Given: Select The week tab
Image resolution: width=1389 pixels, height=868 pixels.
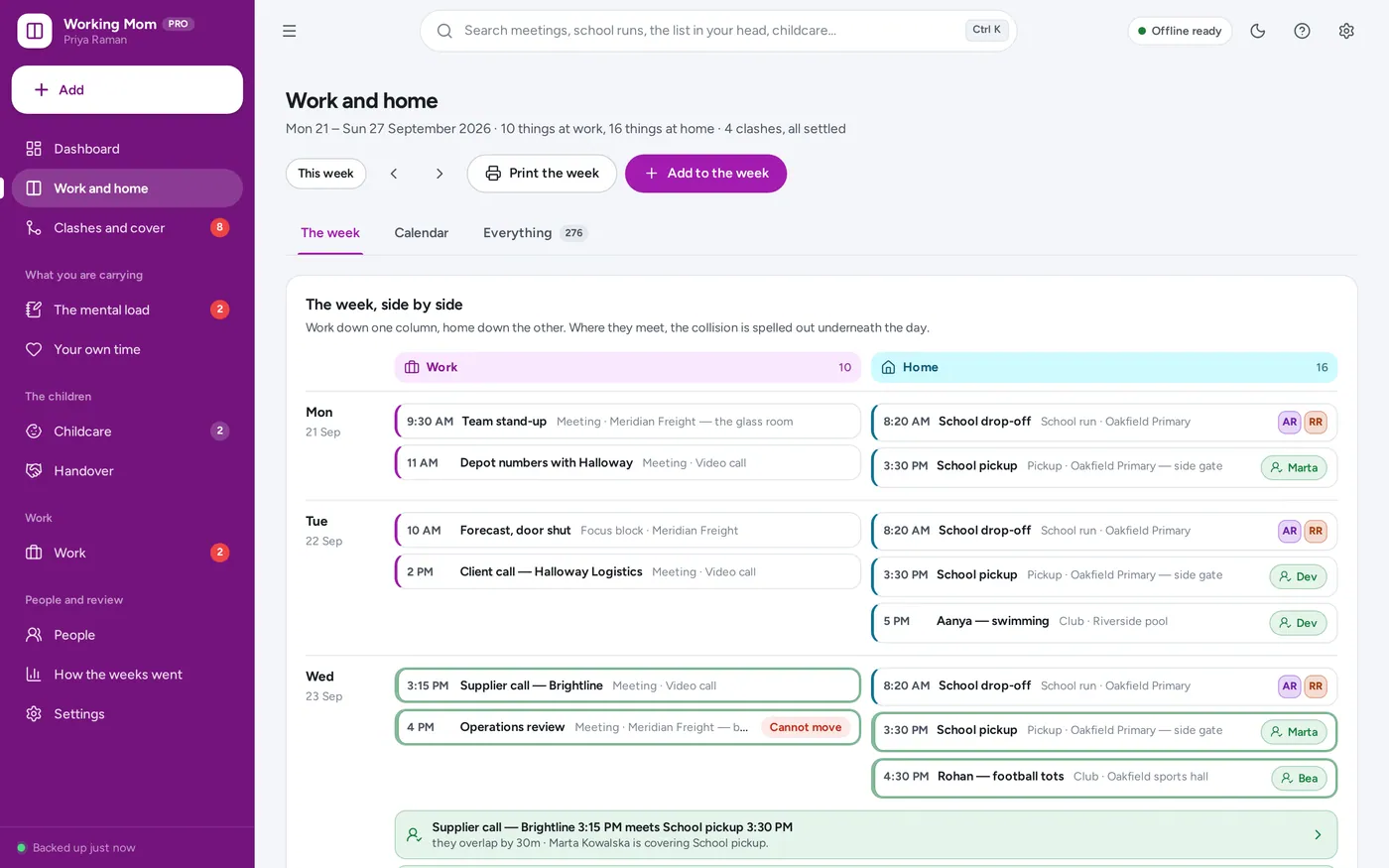Looking at the screenshot, I should [x=330, y=233].
